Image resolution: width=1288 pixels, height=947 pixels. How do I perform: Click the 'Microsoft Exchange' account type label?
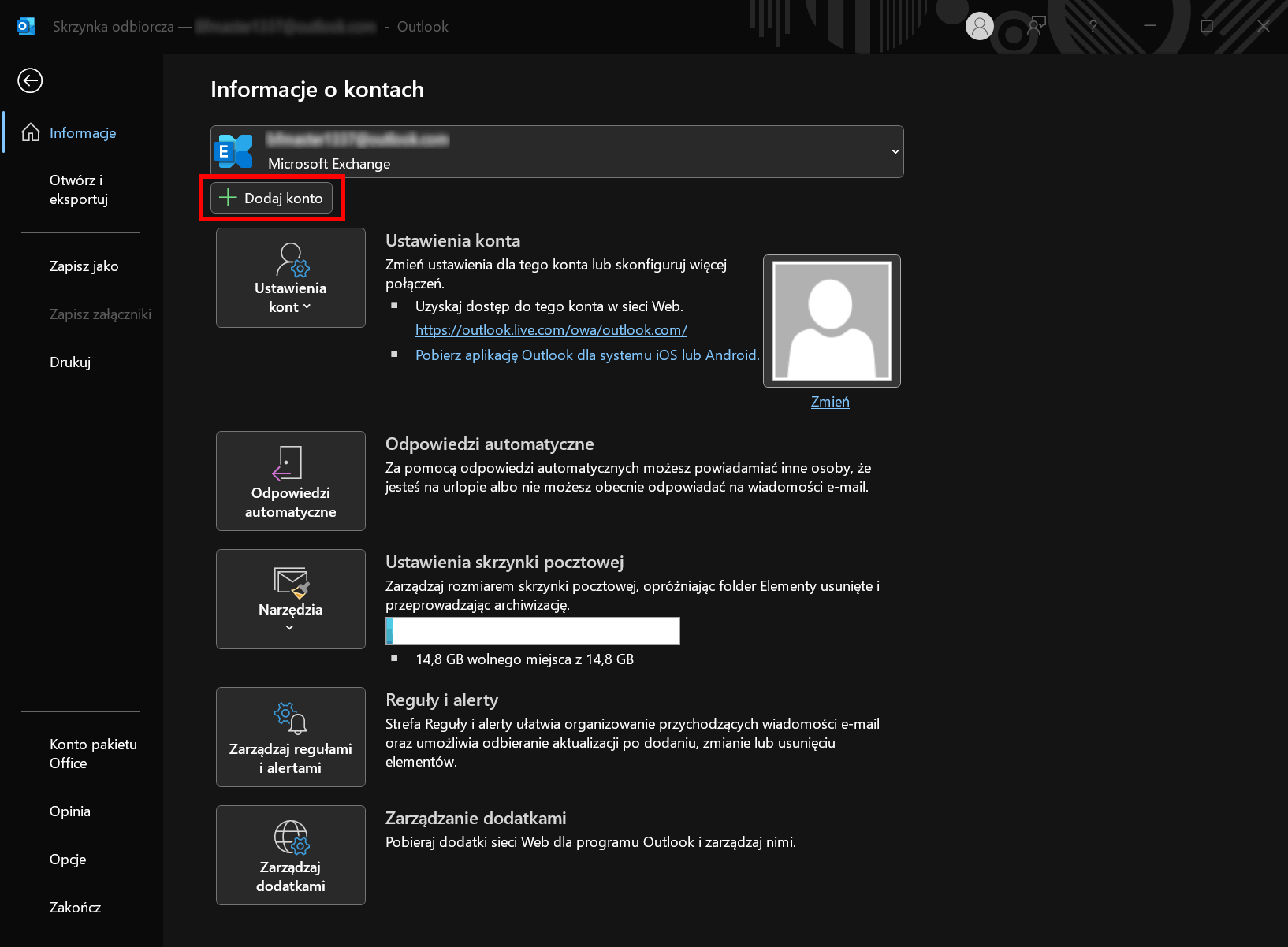[329, 164]
